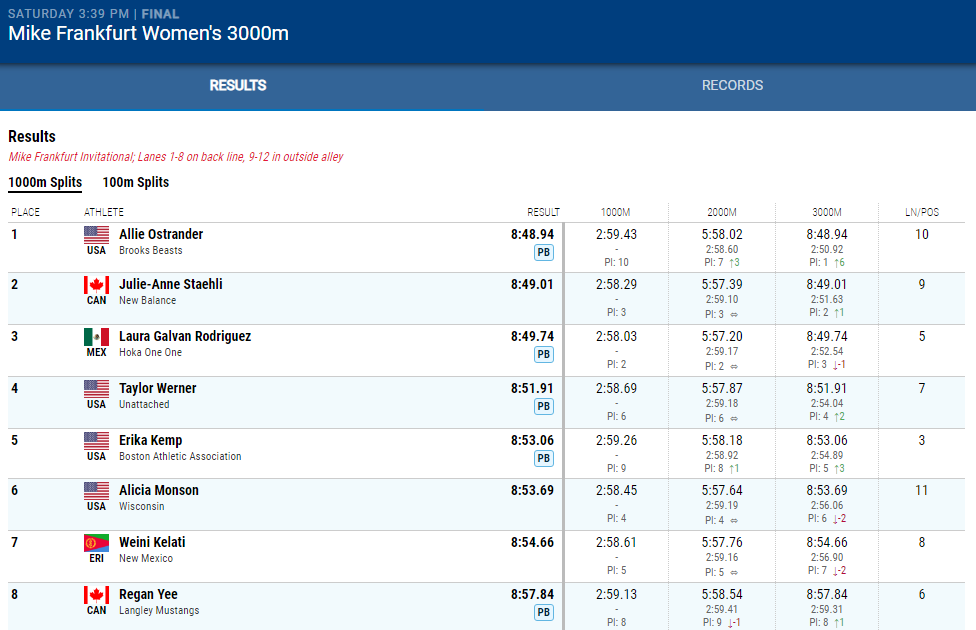This screenshot has height=630, width=976.
Task: Switch to the Records tab
Action: click(x=732, y=86)
